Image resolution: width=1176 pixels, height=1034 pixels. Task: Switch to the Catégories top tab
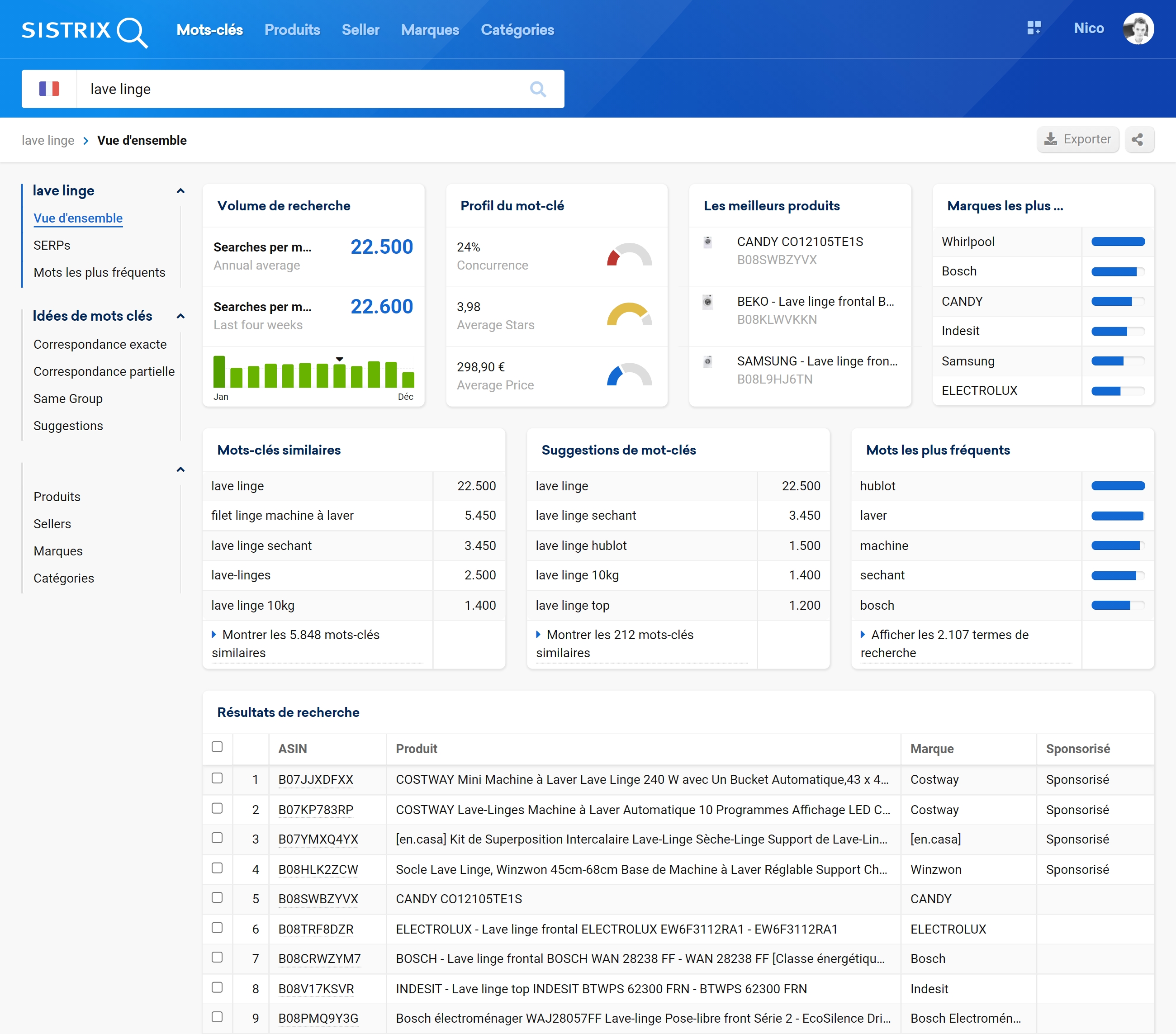517,30
